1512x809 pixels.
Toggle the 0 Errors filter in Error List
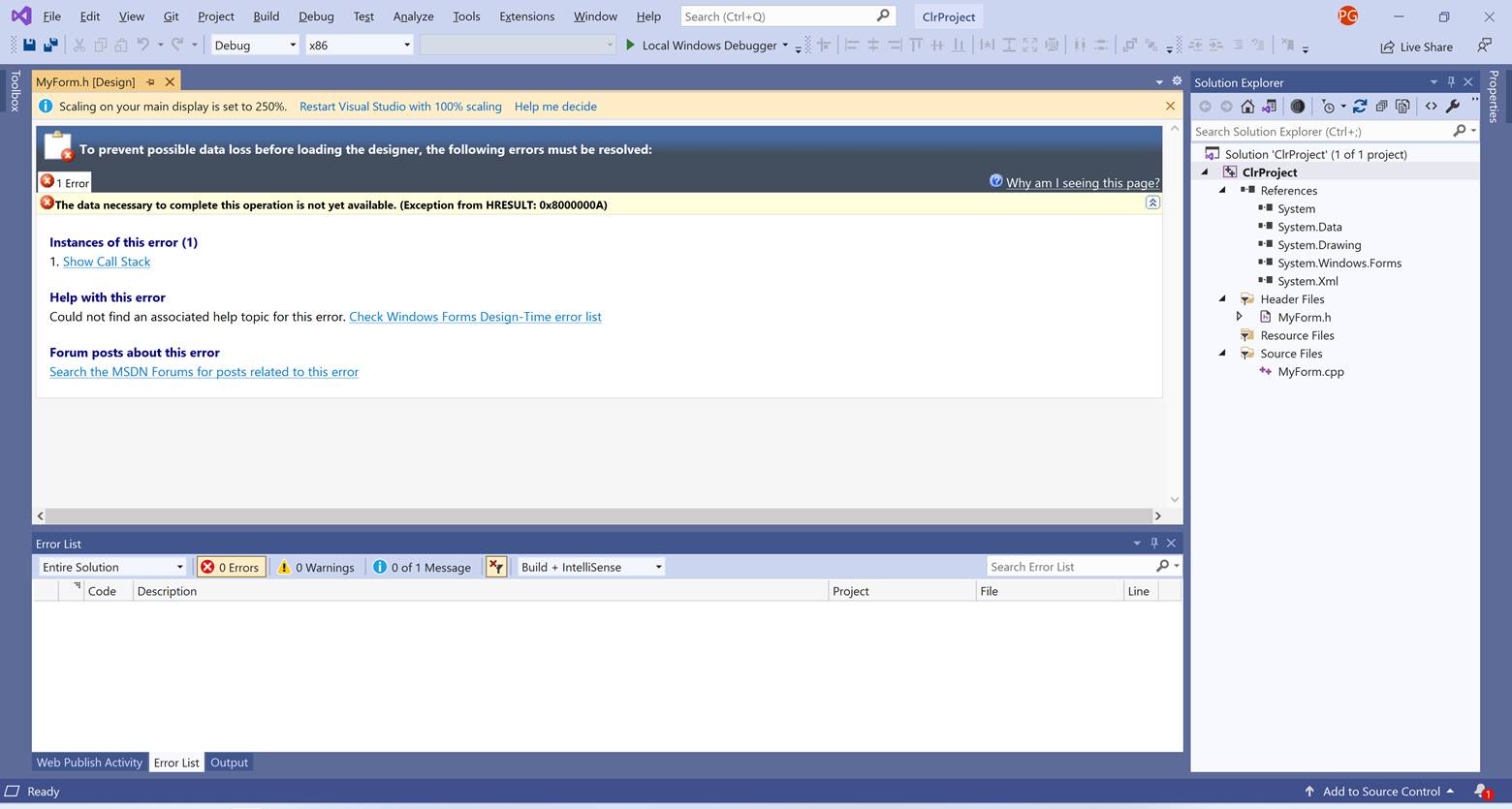[230, 567]
